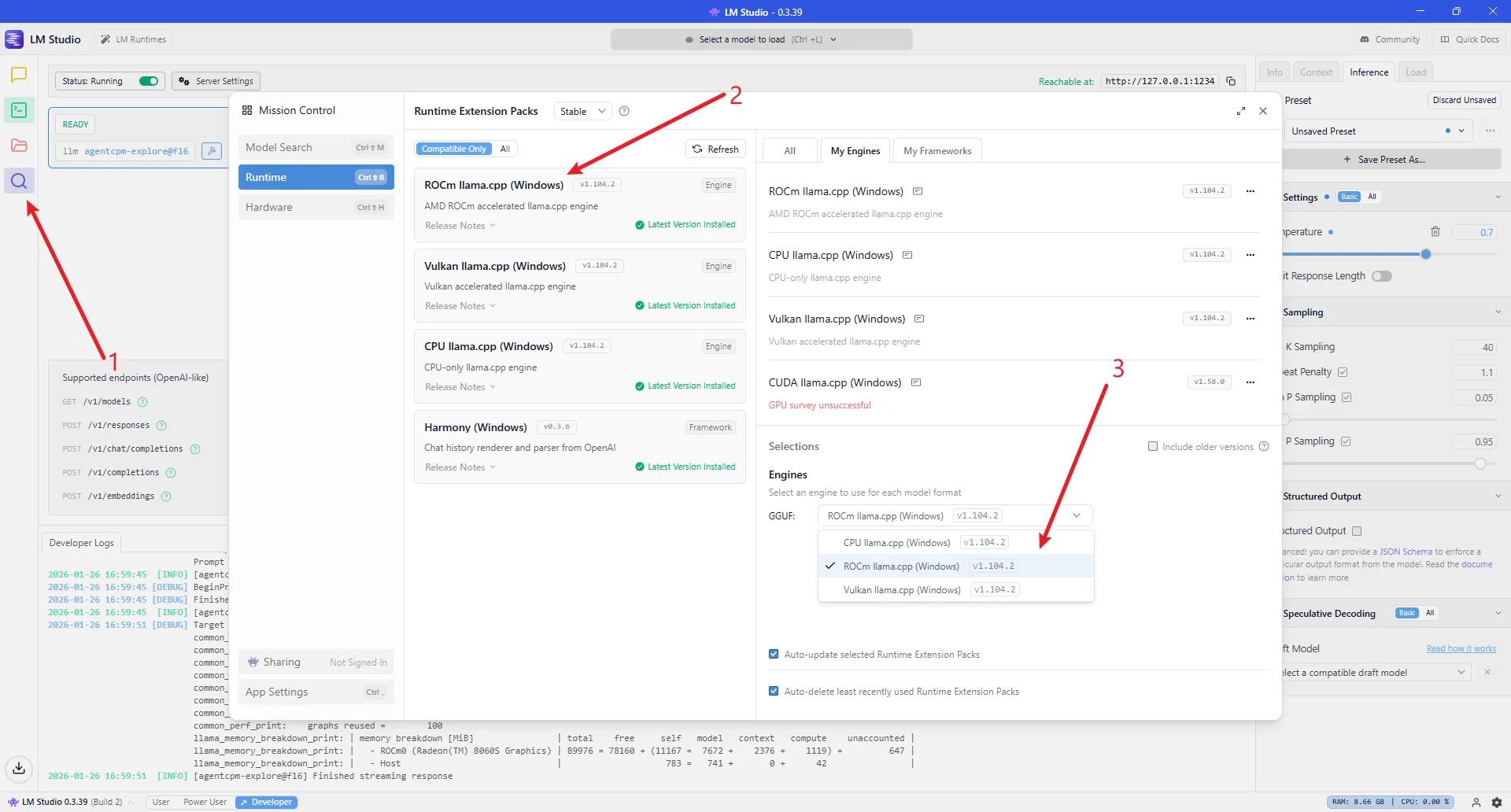Image resolution: width=1511 pixels, height=812 pixels.
Task: Close the Mission Control dialog
Action: tap(1263, 111)
